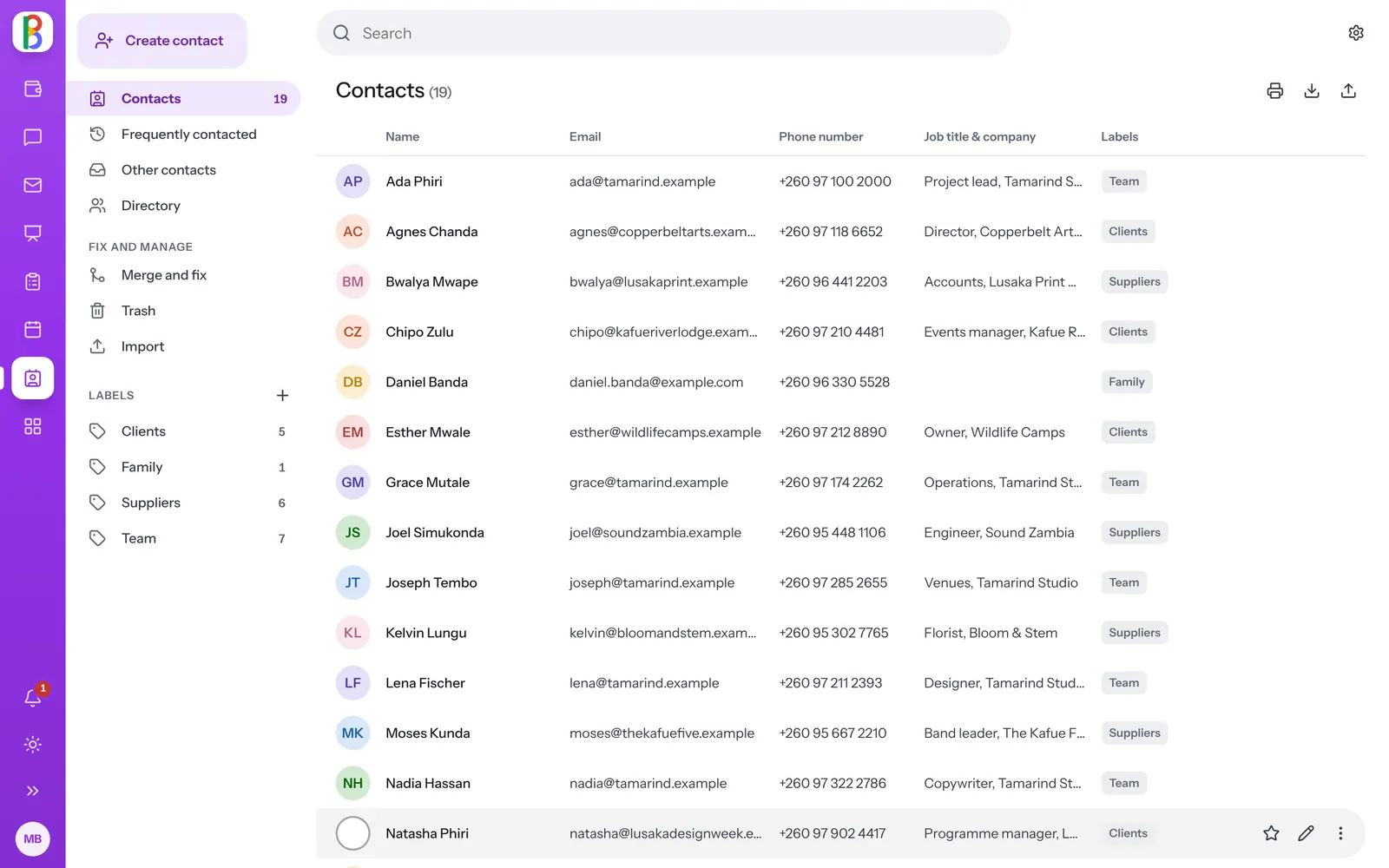Open more options for Natasha Phiri

coord(1340,833)
